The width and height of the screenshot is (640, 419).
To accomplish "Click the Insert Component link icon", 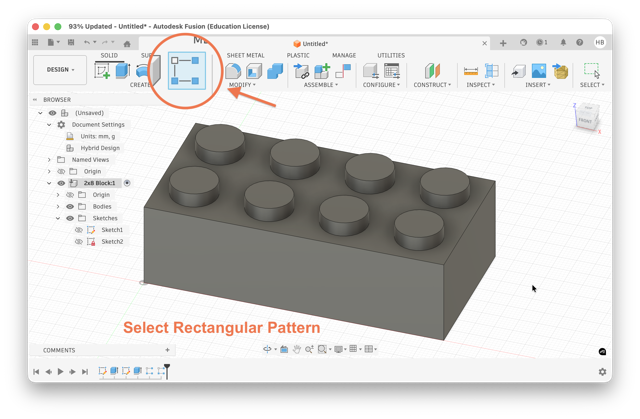I will pyautogui.click(x=302, y=71).
